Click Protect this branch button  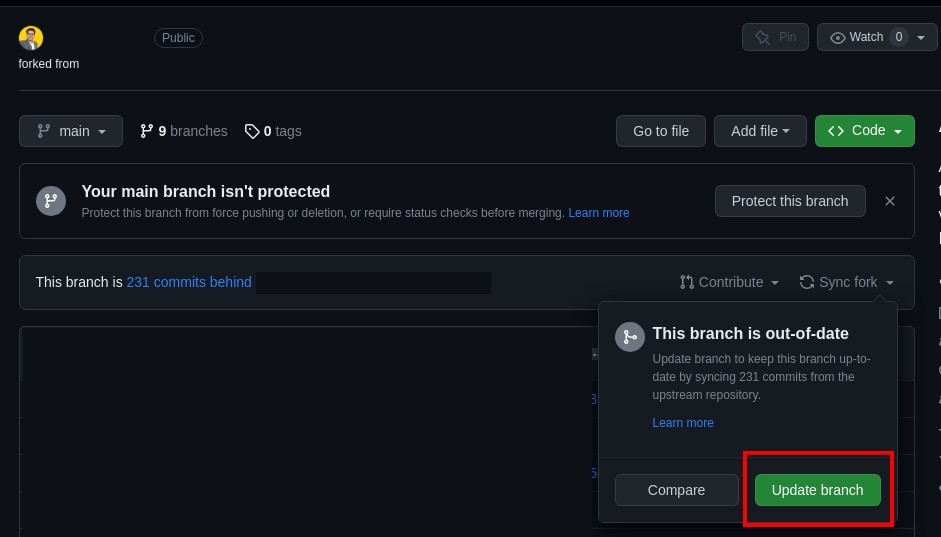790,201
